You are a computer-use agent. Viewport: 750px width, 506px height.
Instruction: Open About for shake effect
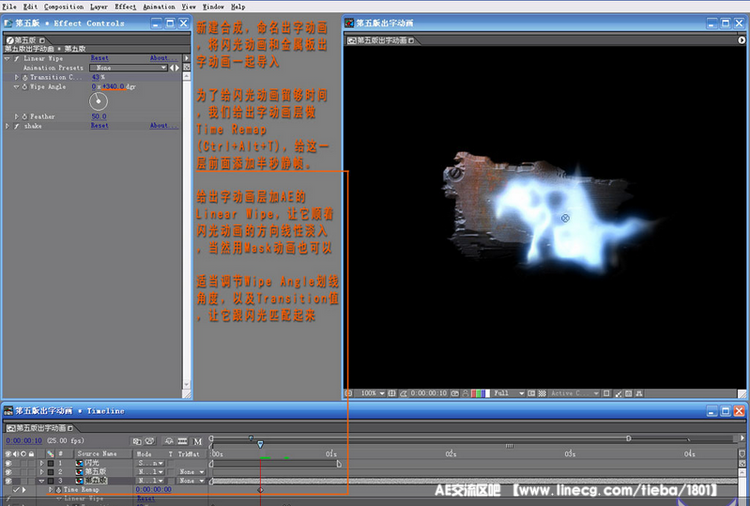tap(163, 125)
